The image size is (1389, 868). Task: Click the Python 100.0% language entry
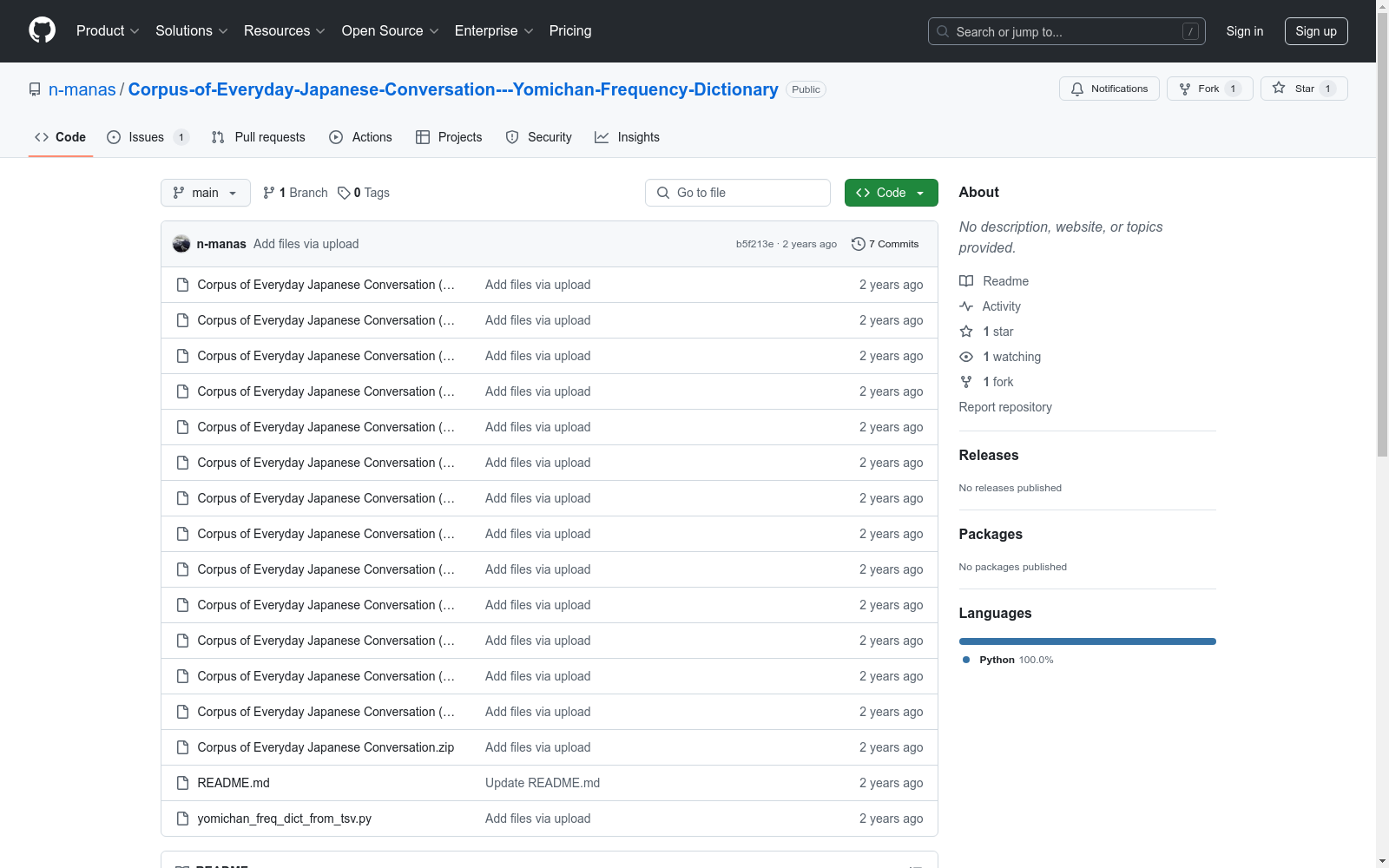coord(1008,660)
